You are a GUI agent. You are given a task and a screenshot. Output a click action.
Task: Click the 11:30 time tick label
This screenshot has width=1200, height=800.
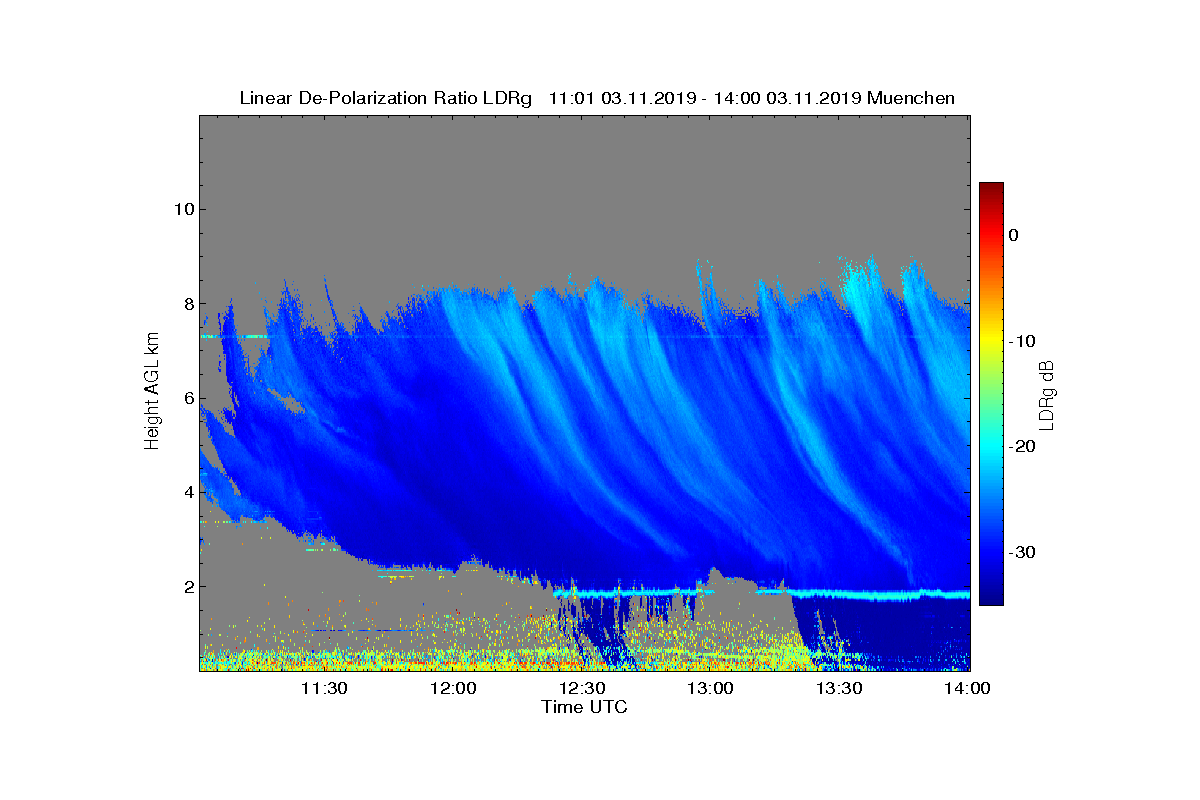324,688
